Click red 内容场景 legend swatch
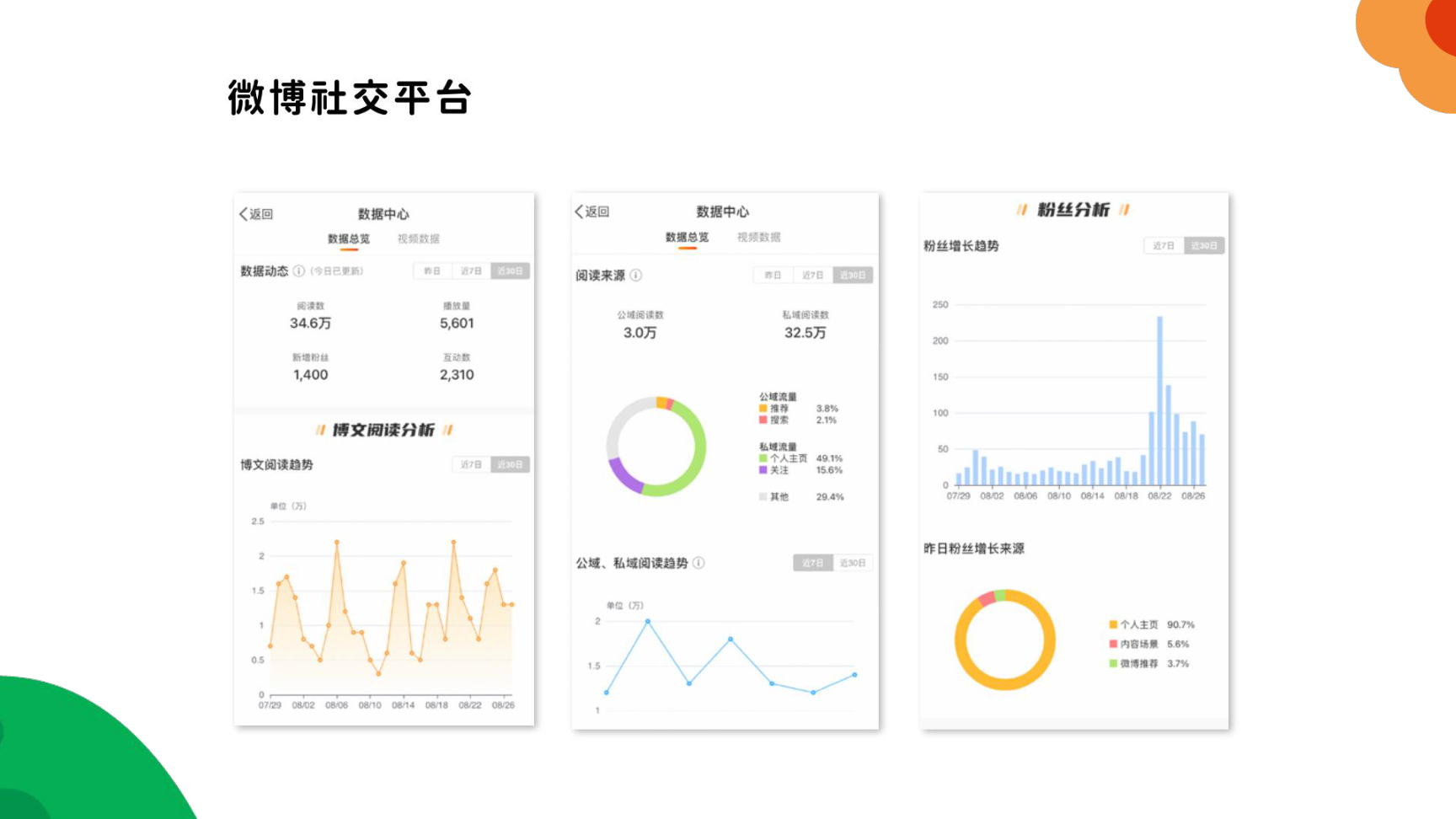Viewport: 1456px width, 819px height. pyautogui.click(x=1113, y=644)
